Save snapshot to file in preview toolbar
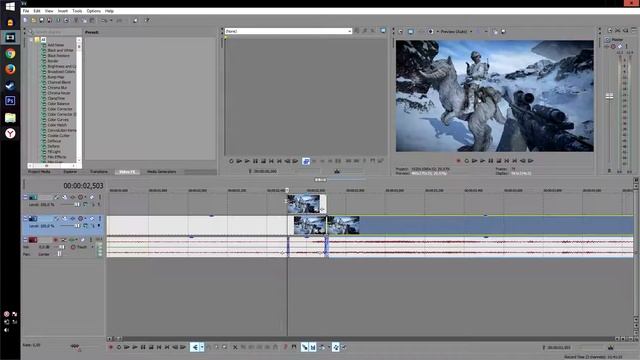This screenshot has height=360, width=640. coord(503,31)
